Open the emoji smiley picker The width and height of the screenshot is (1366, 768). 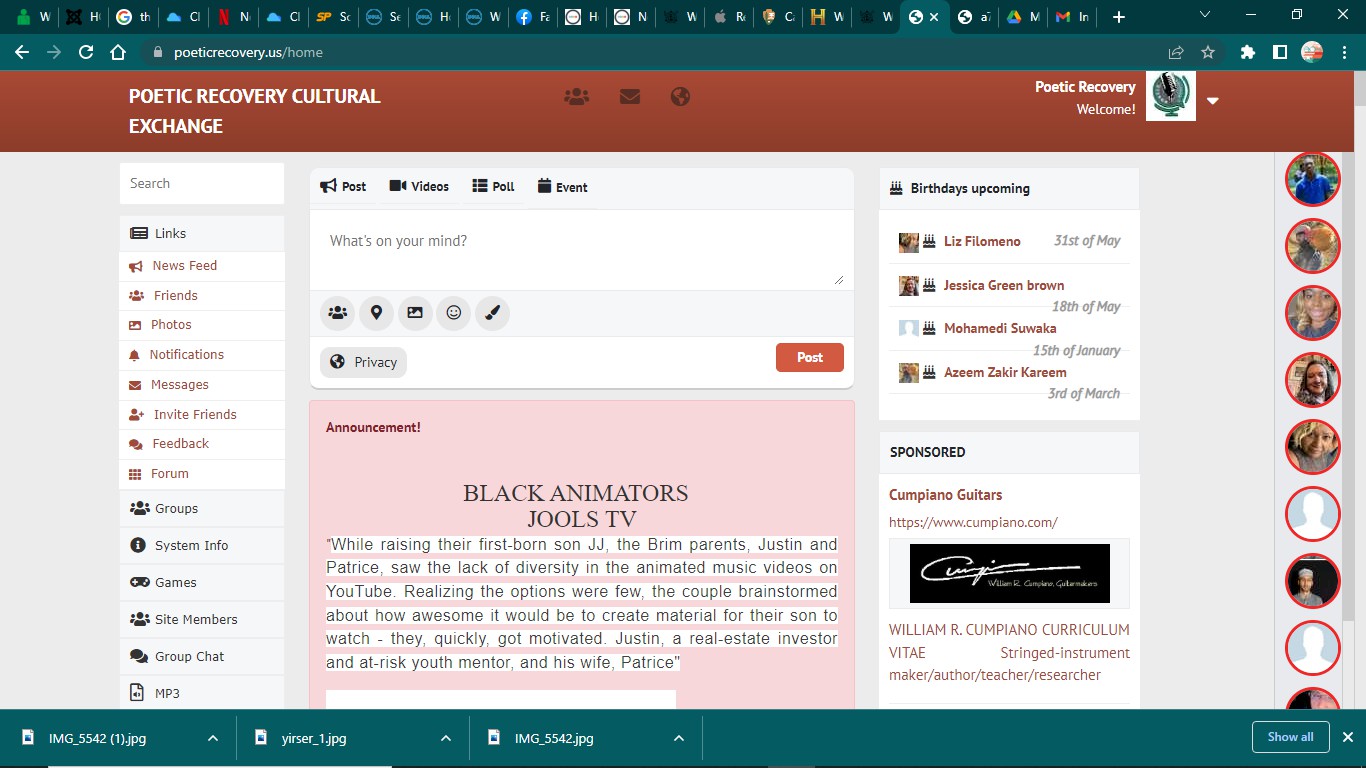pyautogui.click(x=453, y=313)
